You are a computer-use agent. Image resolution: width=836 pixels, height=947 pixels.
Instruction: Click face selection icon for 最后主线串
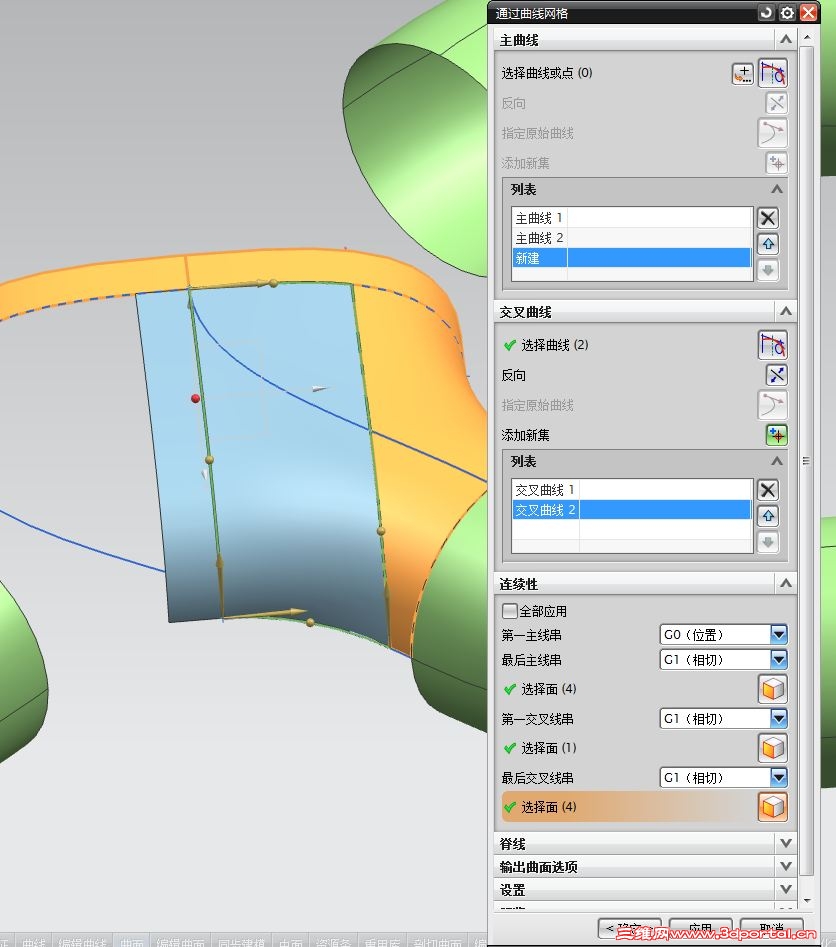coord(773,689)
